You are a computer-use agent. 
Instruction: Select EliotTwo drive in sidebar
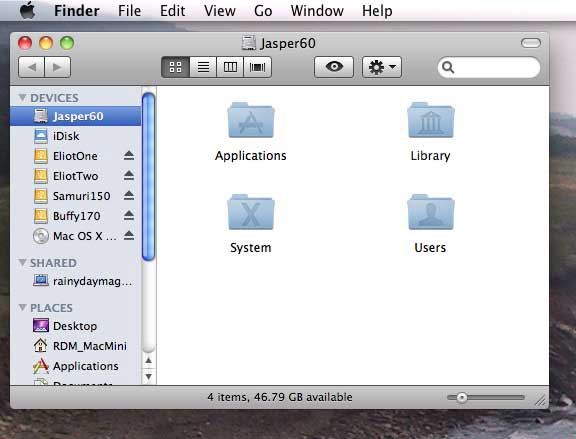pos(76,176)
